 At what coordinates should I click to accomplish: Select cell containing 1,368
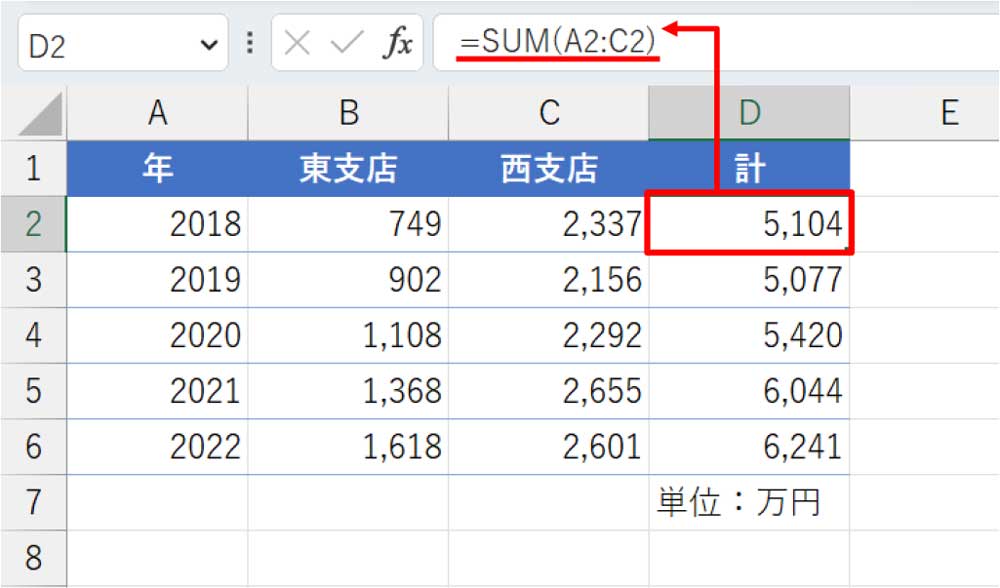tap(348, 391)
